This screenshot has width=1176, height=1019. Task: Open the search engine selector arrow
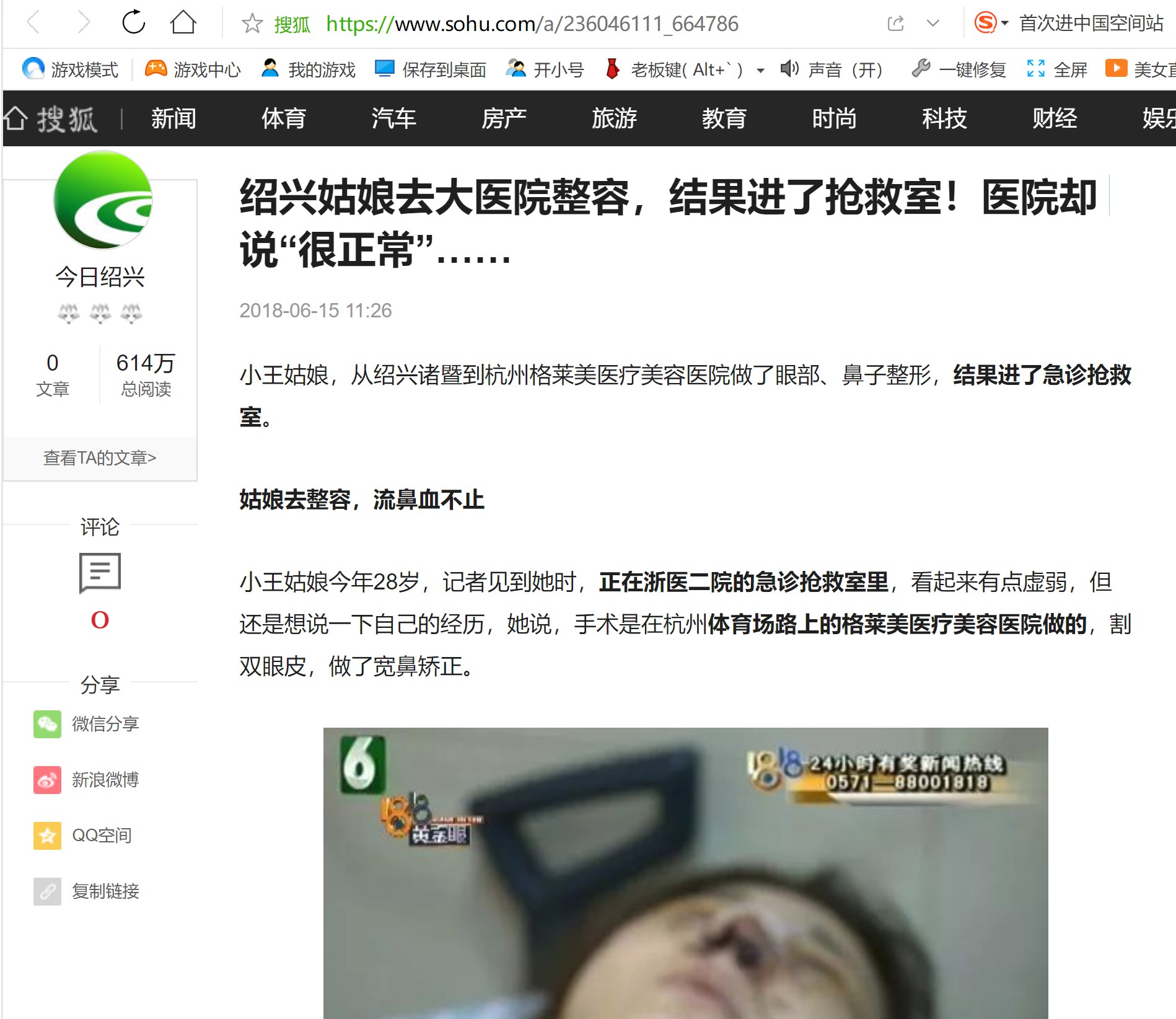1005,24
